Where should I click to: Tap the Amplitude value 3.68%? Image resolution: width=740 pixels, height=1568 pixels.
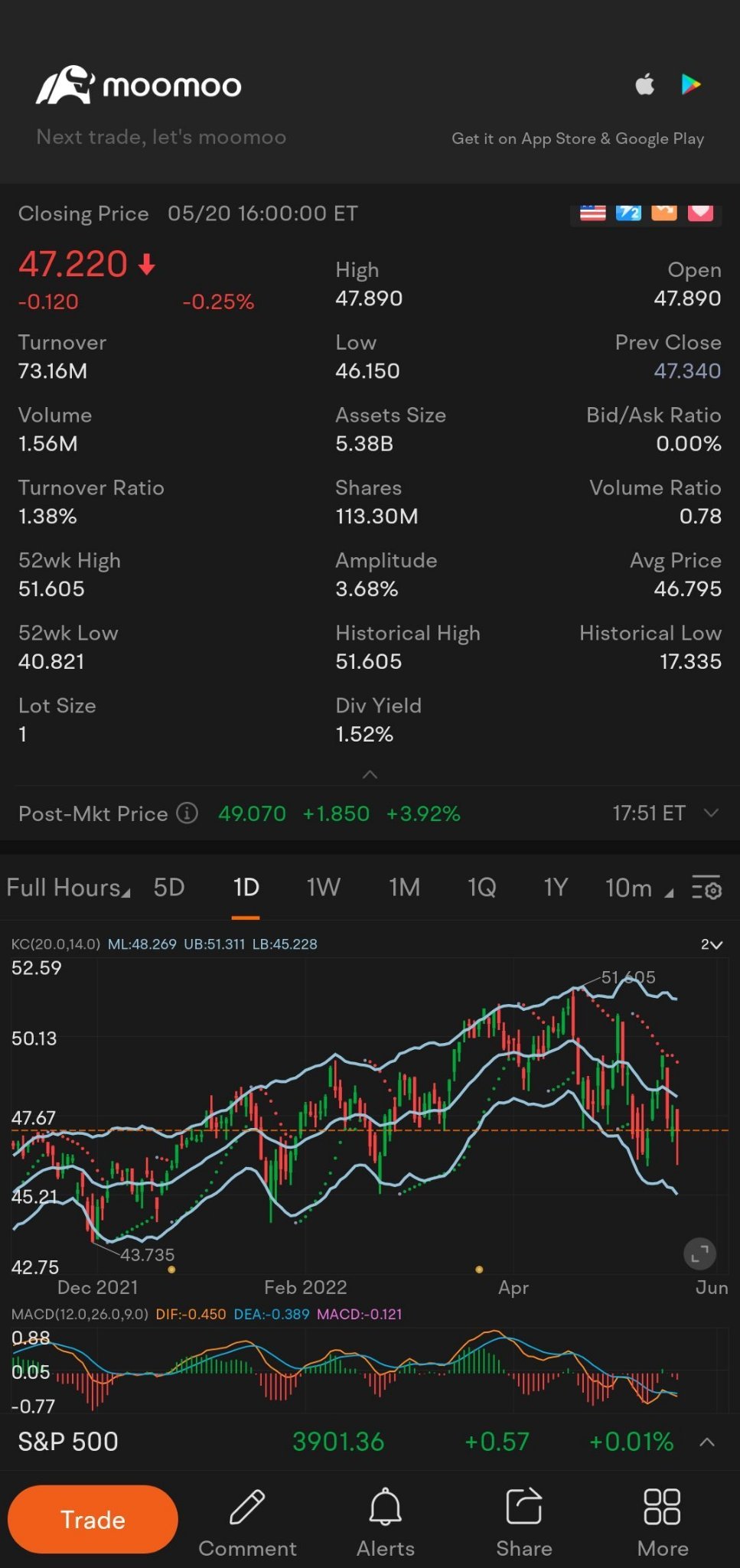pyautogui.click(x=367, y=589)
